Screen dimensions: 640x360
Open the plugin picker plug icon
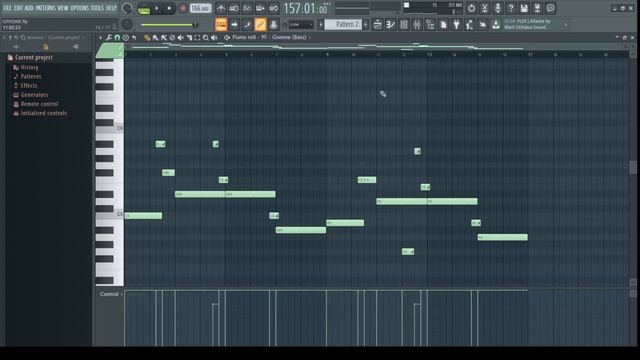pos(456,24)
